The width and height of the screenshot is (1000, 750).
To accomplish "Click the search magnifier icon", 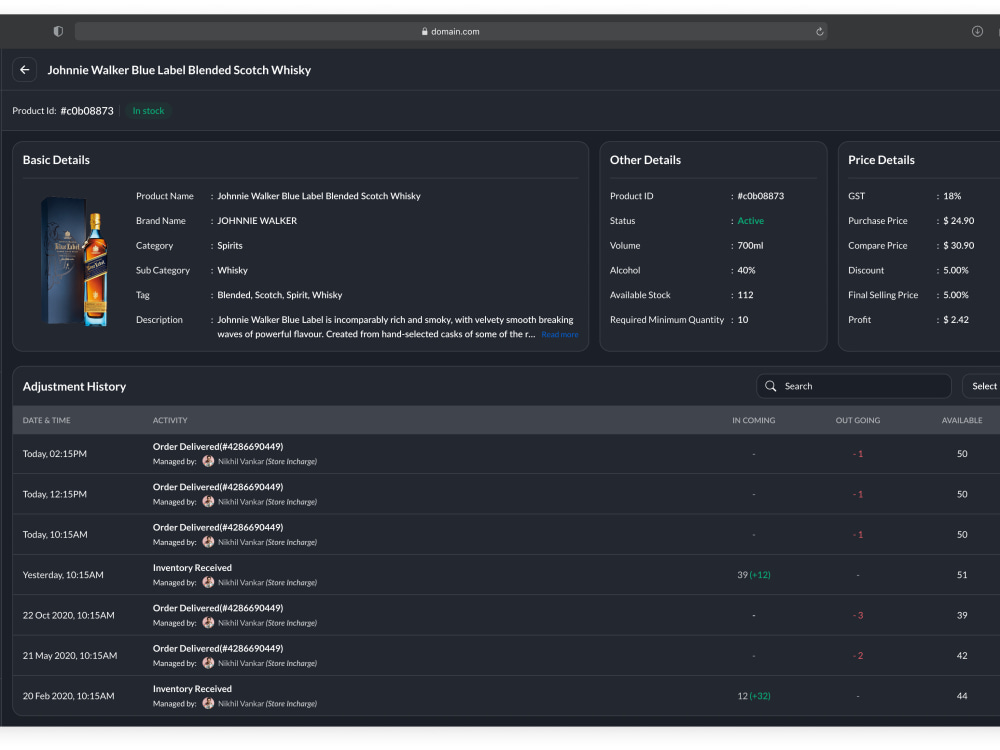I will tap(770, 386).
